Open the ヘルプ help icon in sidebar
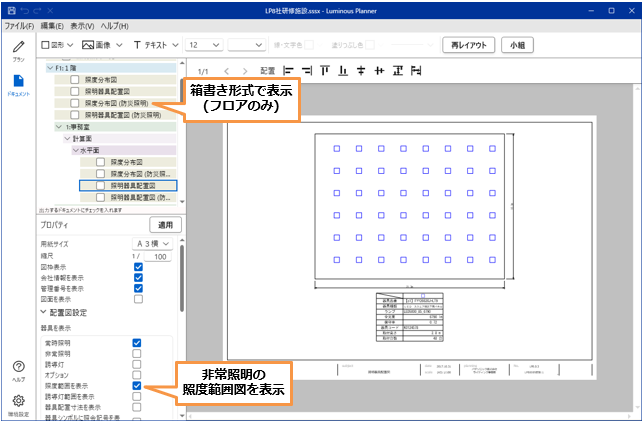This screenshot has width=644, height=424. (x=18, y=371)
